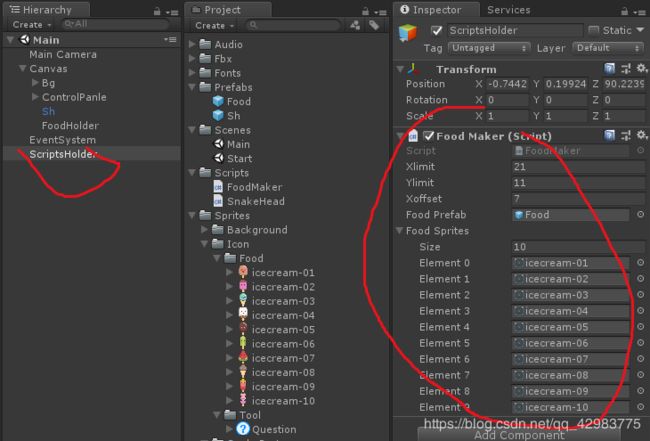650x441 pixels.
Task: Disable the Food Maker script checkbox
Action: click(429, 136)
